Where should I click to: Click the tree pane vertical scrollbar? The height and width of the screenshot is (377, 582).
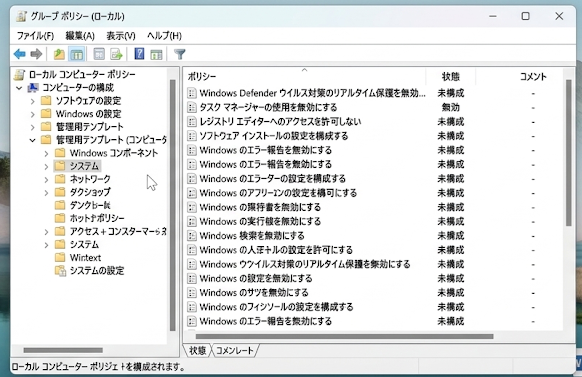(173, 205)
